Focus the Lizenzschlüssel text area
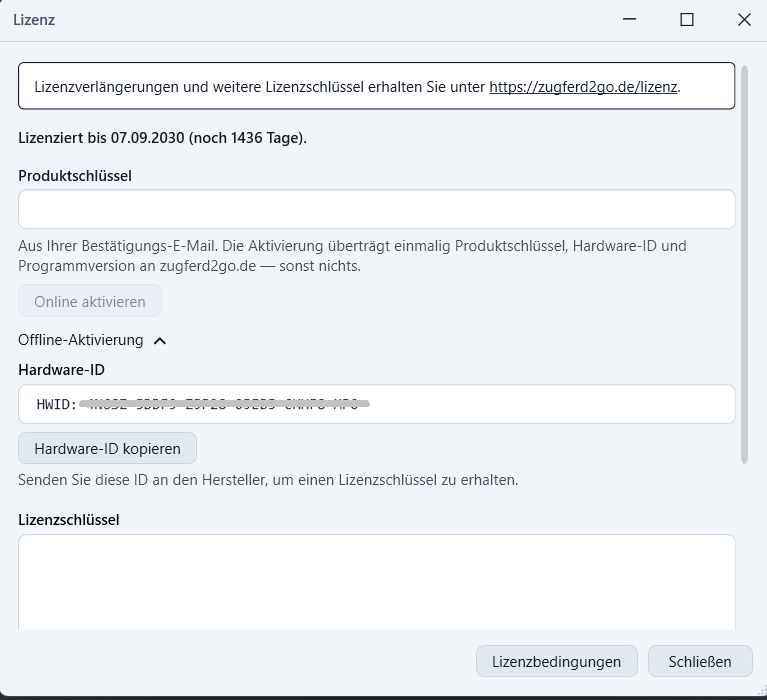This screenshot has width=767, height=700. point(377,582)
